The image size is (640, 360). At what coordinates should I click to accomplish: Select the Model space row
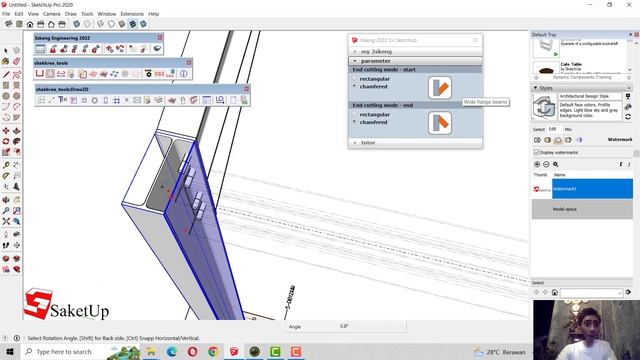(x=582, y=209)
